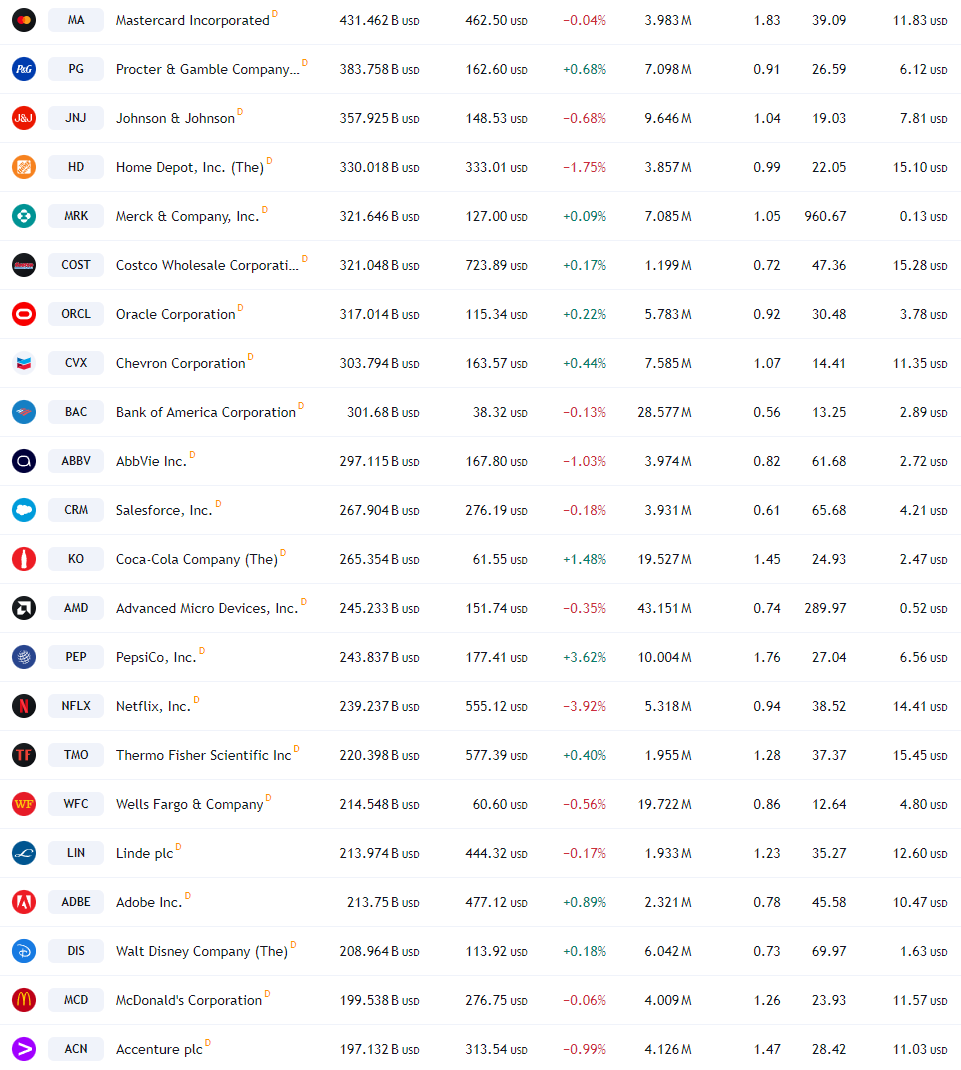Click Wells Fargo price 60.60 USD
This screenshot has height=1070, width=961.
500,804
